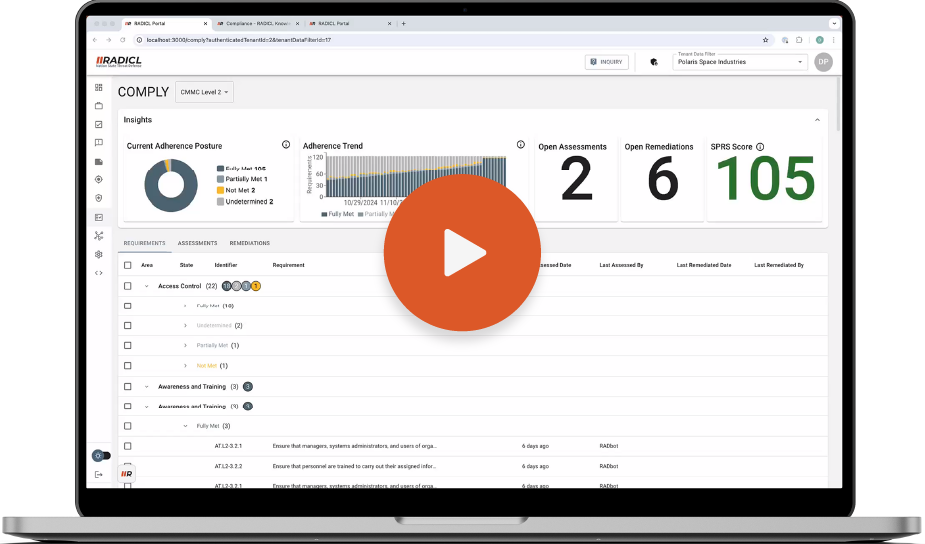Switch to the Remediations tab
This screenshot has width=925, height=544.
tap(249, 243)
